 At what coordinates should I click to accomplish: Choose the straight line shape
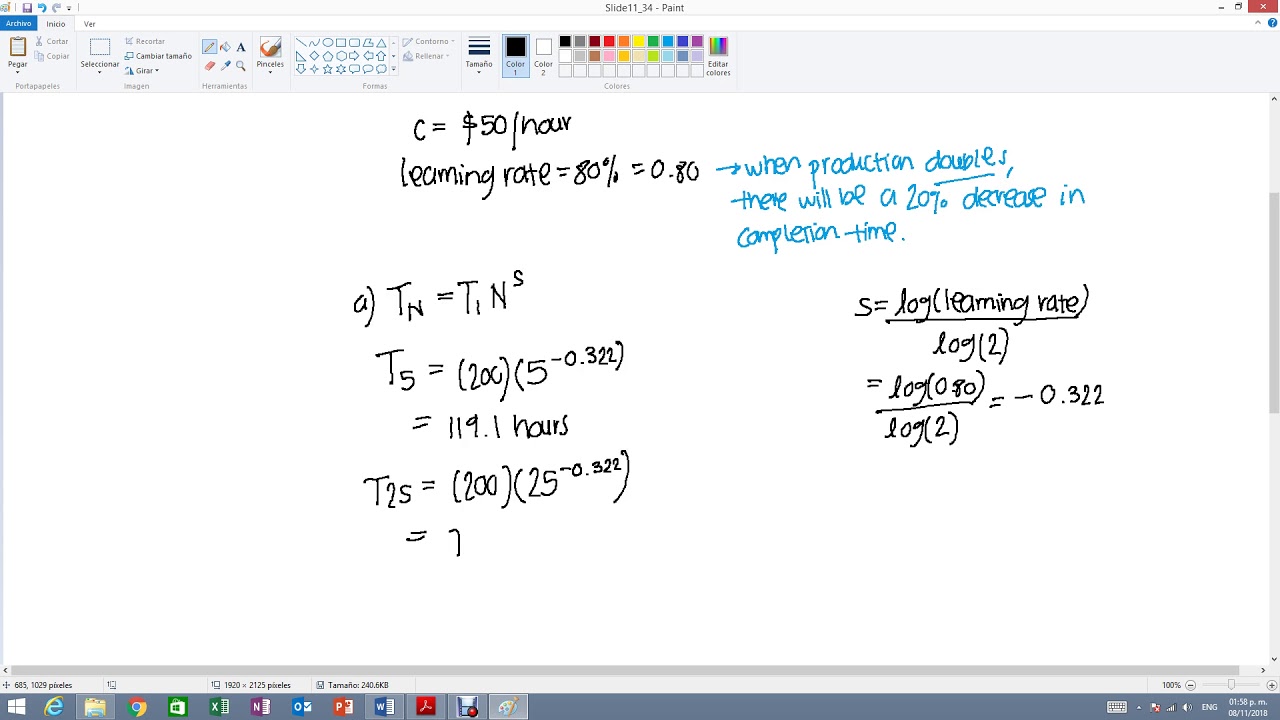coord(301,43)
